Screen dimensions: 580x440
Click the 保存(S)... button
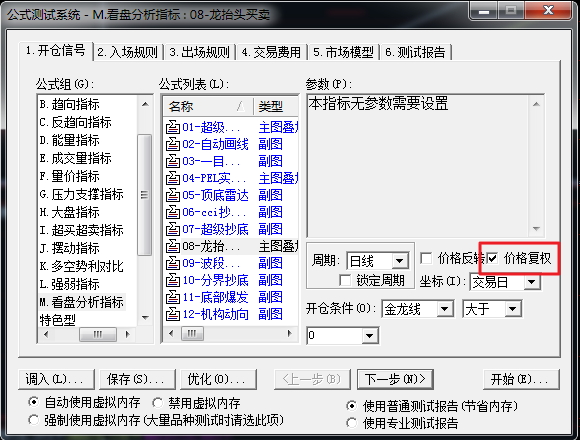point(137,379)
